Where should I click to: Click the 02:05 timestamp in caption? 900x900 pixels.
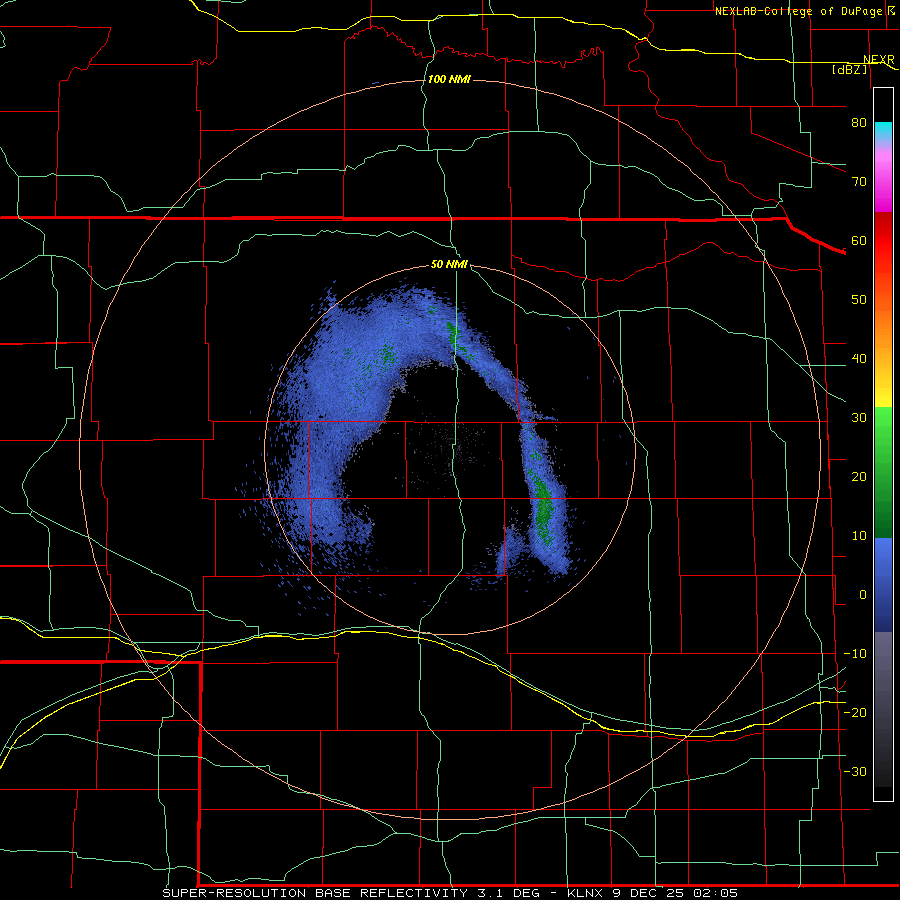click(x=715, y=893)
